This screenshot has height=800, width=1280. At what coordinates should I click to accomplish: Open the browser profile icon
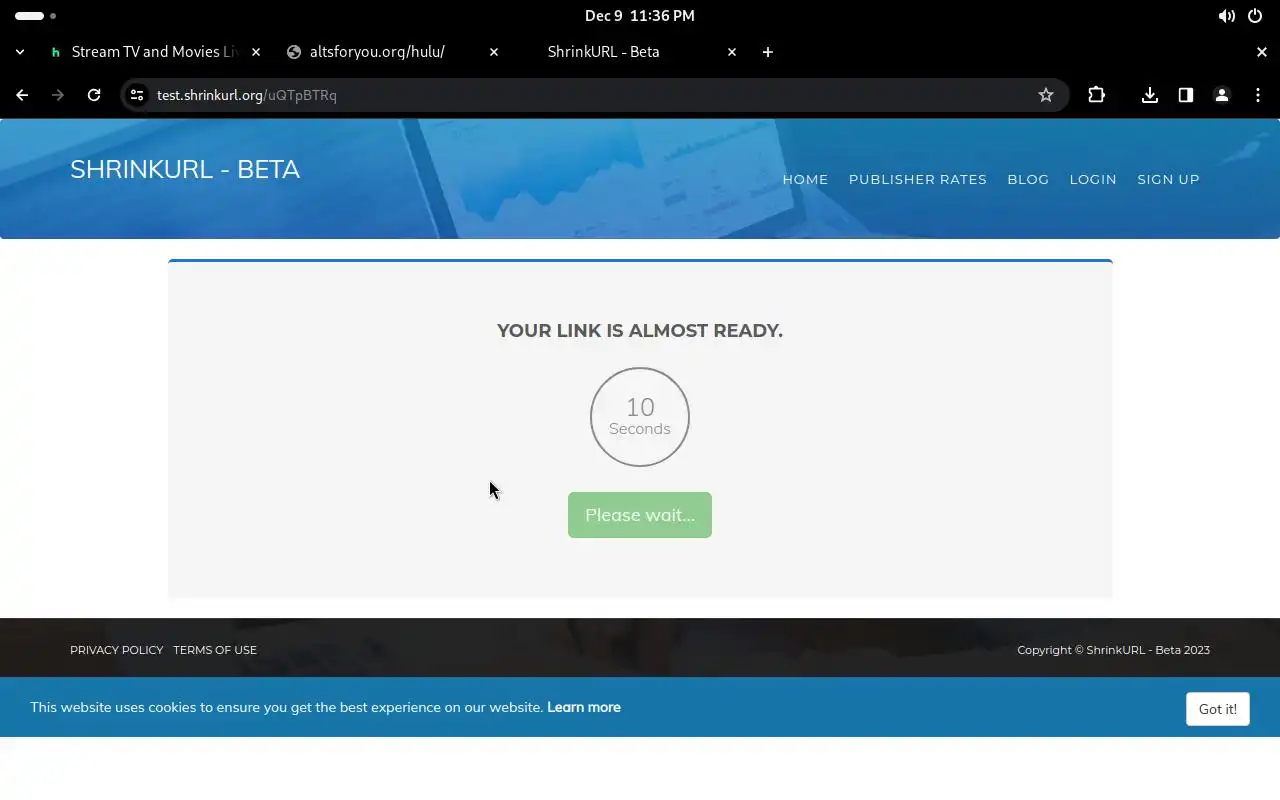[1222, 95]
